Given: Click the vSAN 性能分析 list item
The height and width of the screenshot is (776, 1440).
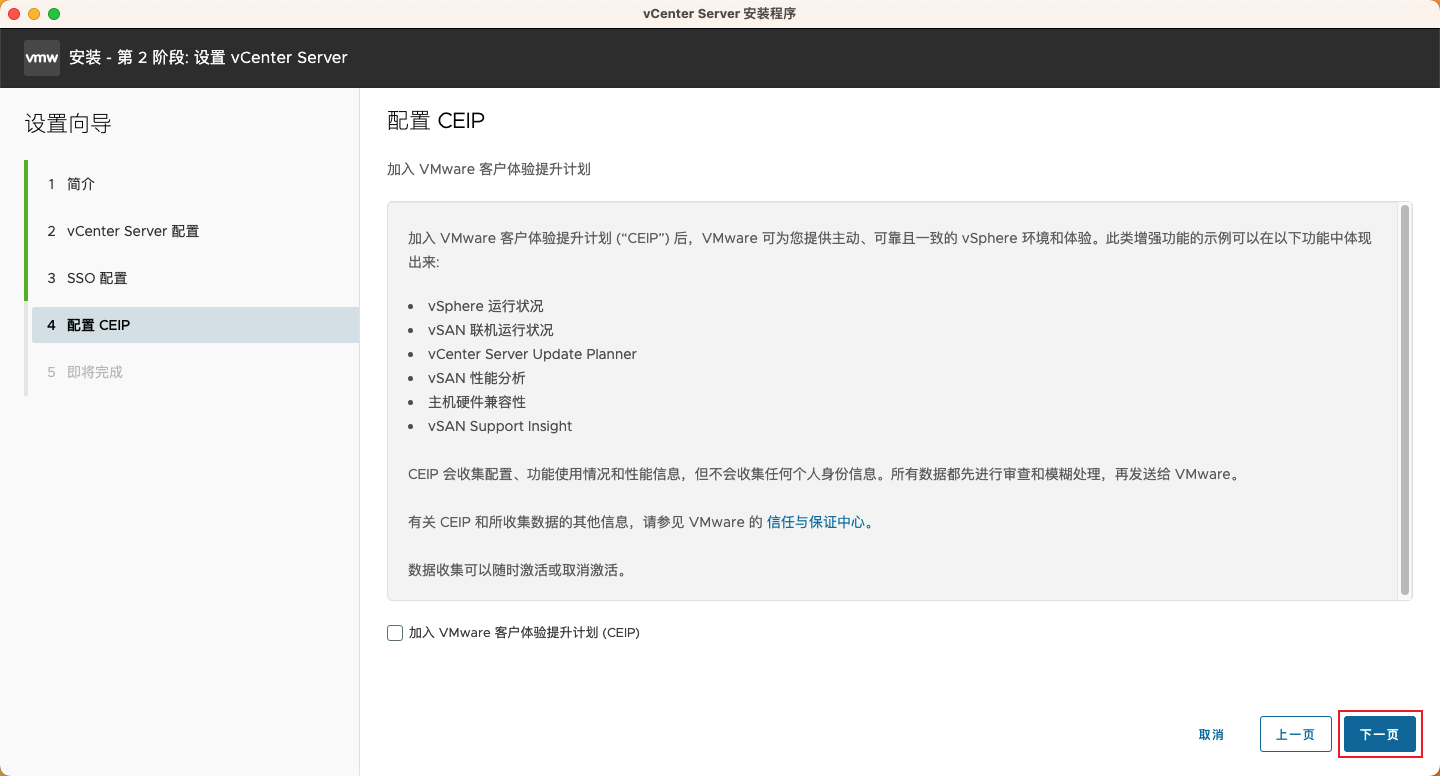Looking at the screenshot, I should point(477,378).
